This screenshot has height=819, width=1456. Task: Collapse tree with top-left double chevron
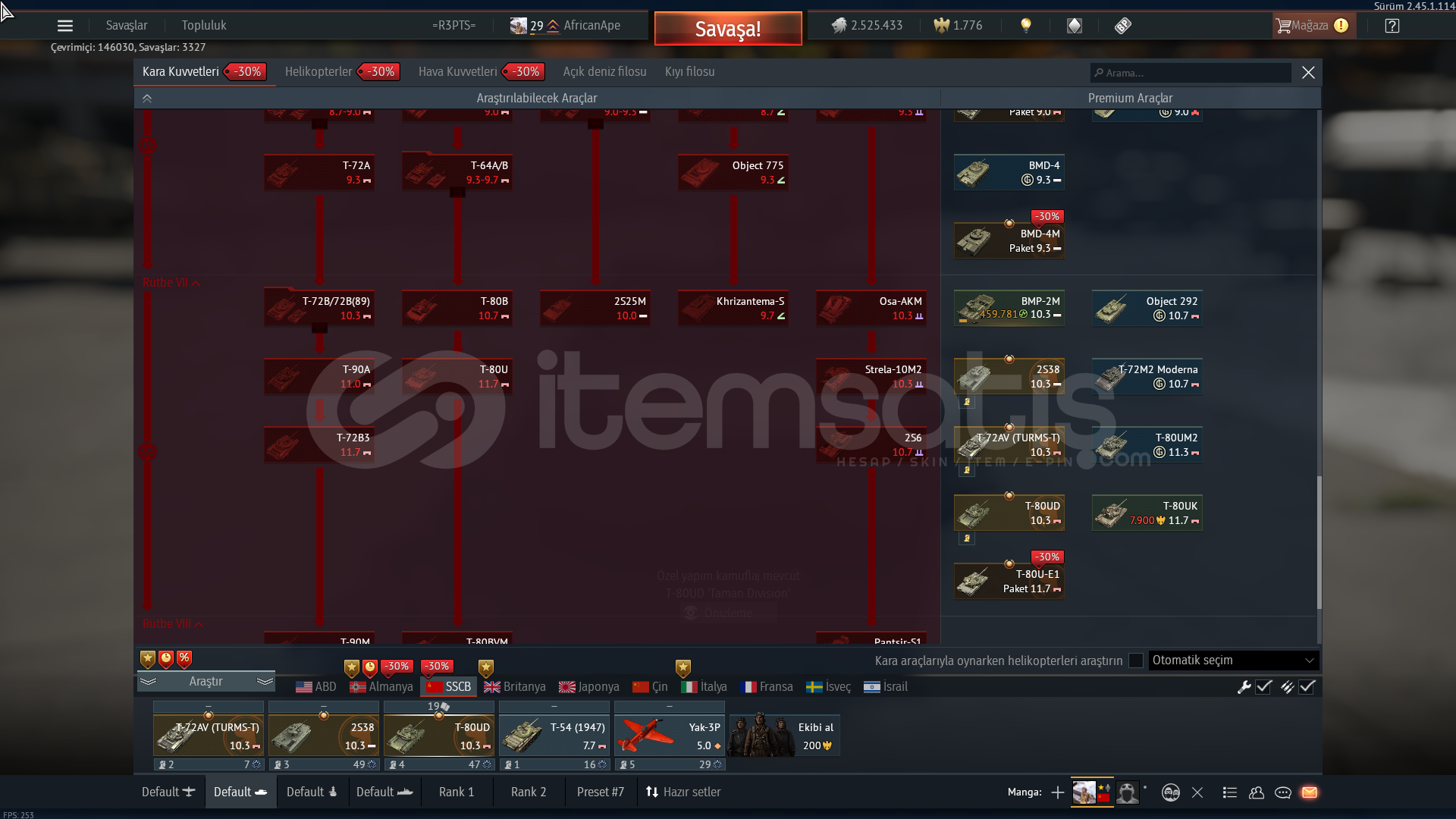(x=147, y=99)
